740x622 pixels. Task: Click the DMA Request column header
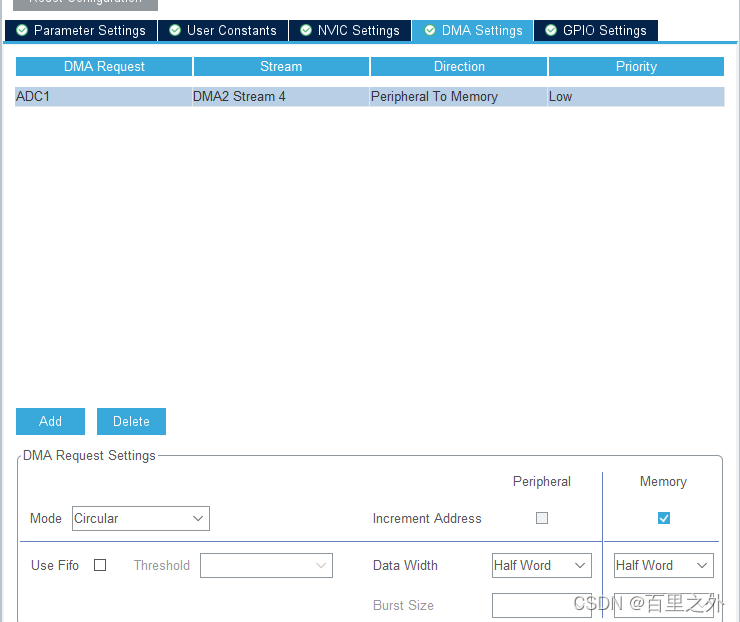(104, 67)
